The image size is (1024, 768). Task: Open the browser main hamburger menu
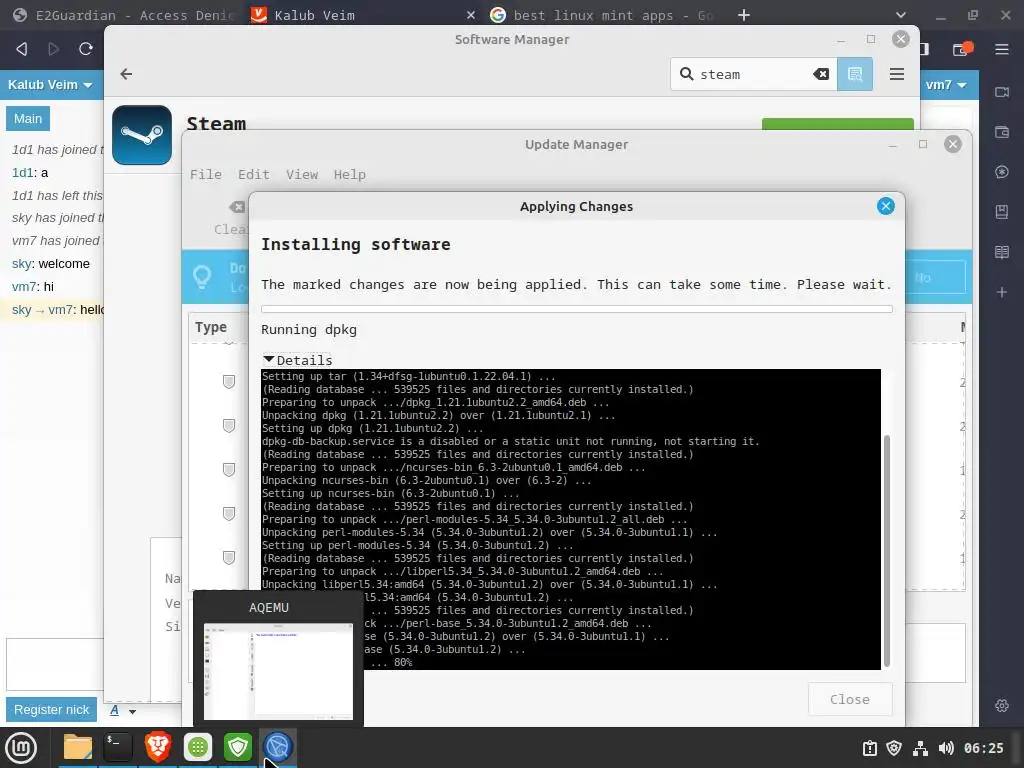(x=1002, y=49)
